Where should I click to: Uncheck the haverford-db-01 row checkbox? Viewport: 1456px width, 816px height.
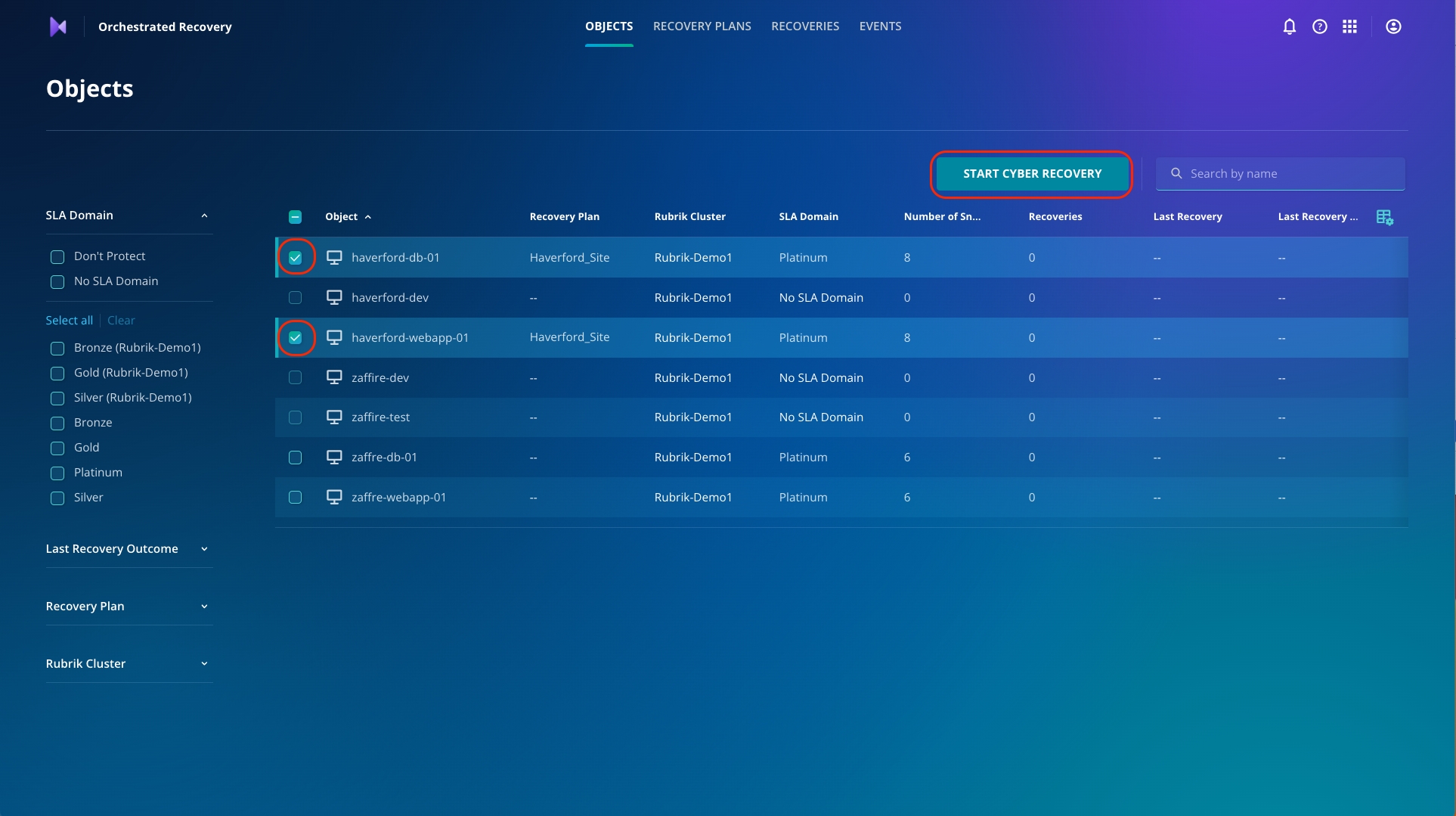tap(296, 258)
